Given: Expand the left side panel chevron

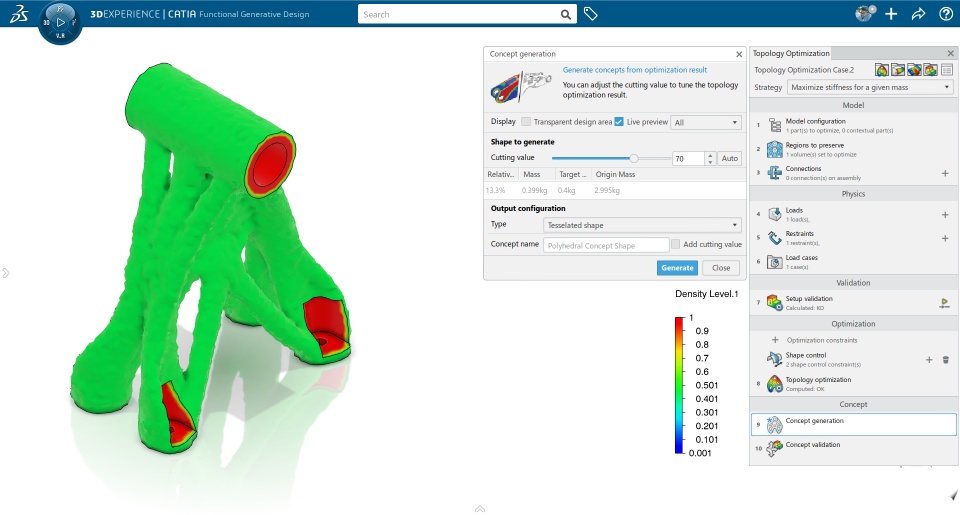Looking at the screenshot, I should click(6, 273).
